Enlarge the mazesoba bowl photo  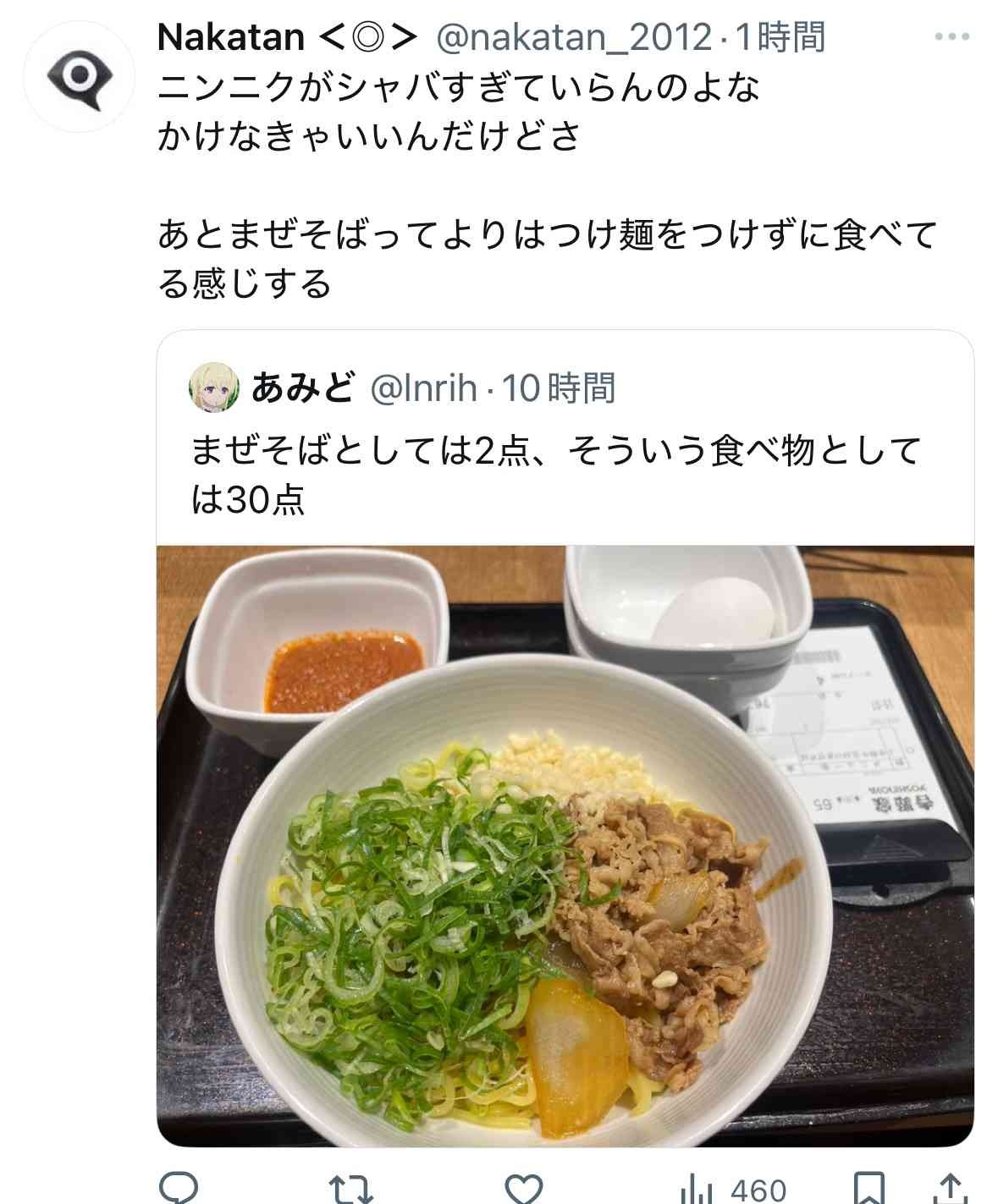(565, 845)
